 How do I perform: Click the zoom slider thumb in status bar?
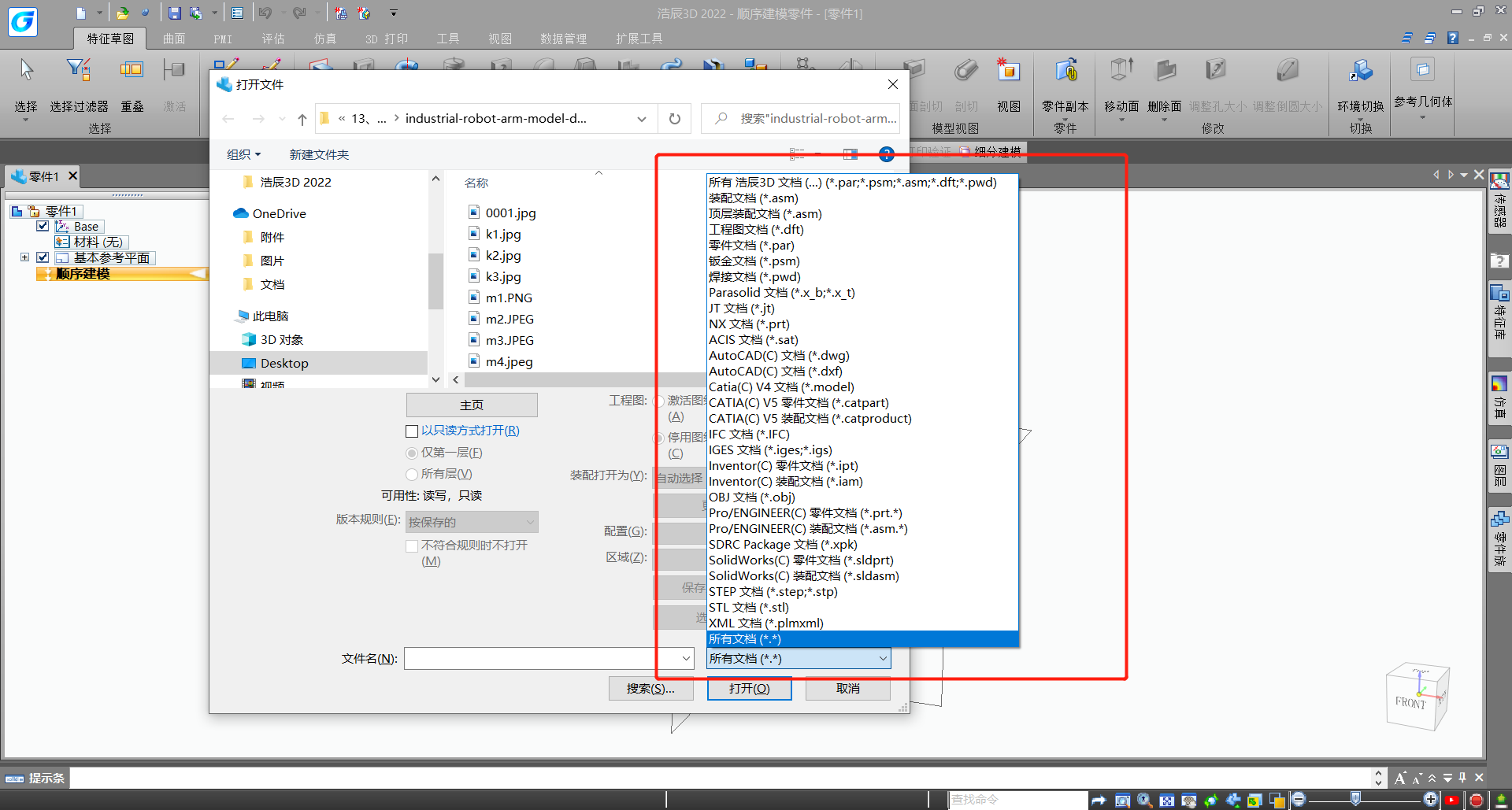click(x=1355, y=800)
